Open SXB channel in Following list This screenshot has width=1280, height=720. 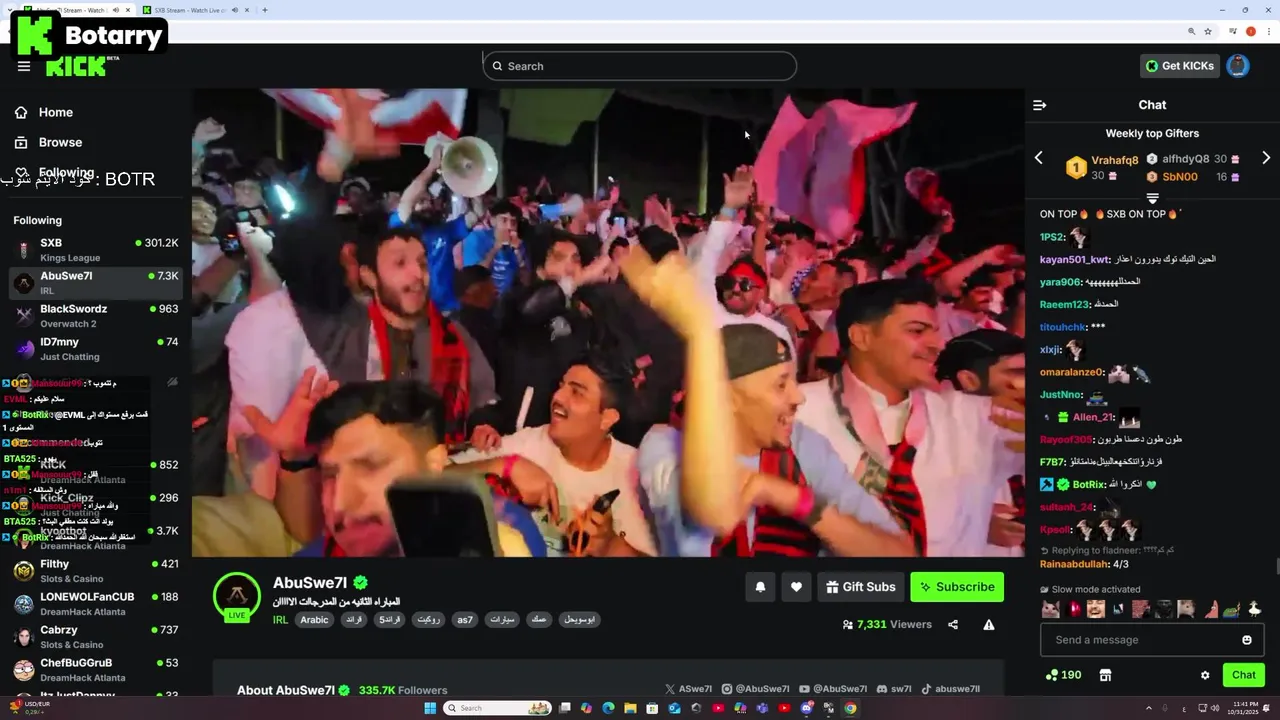point(95,250)
